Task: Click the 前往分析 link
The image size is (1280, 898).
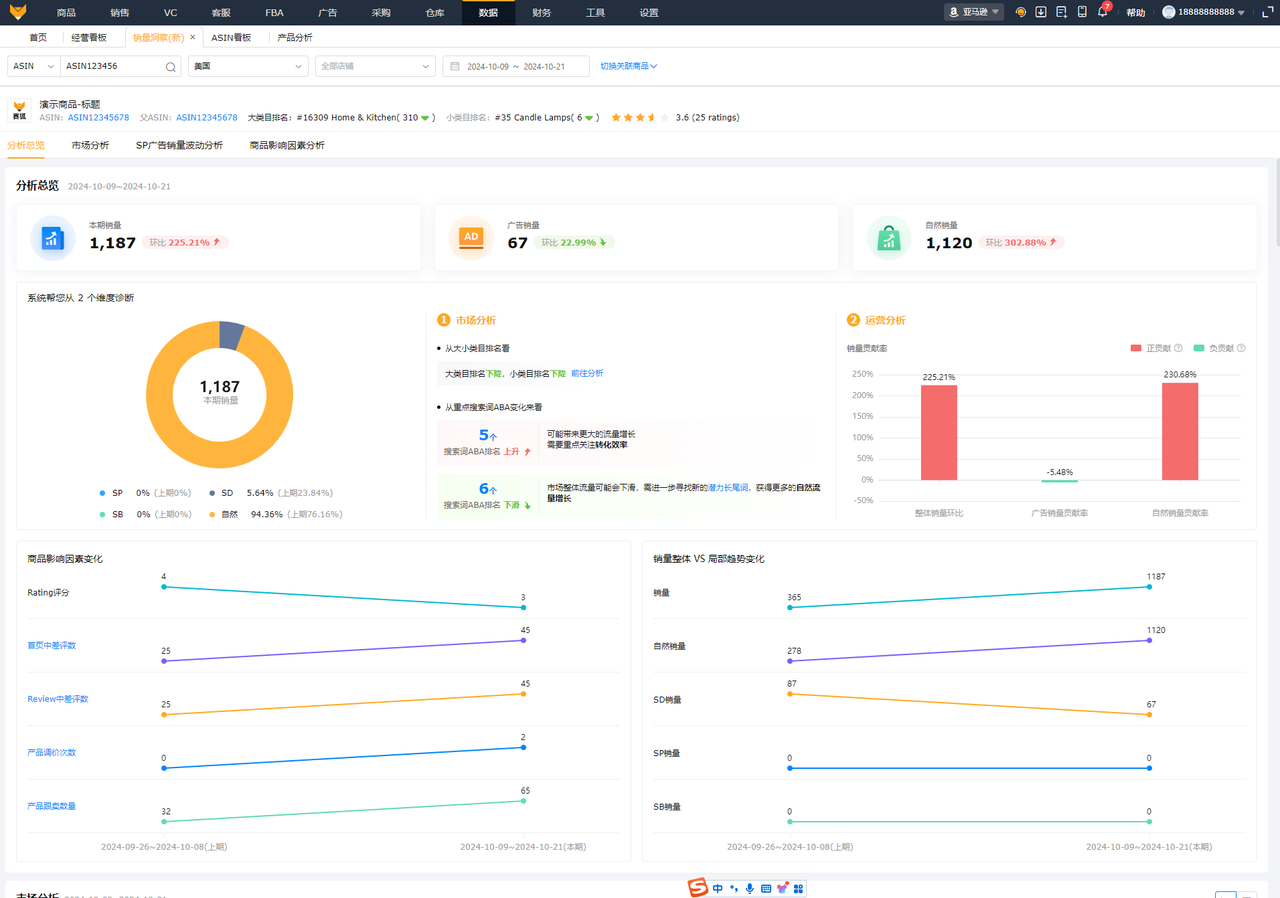Action: tap(587, 373)
